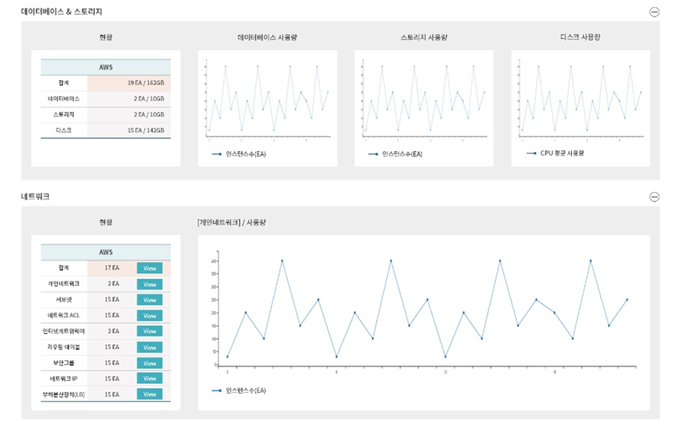Click the 개인네트워크 row label

click(64, 284)
